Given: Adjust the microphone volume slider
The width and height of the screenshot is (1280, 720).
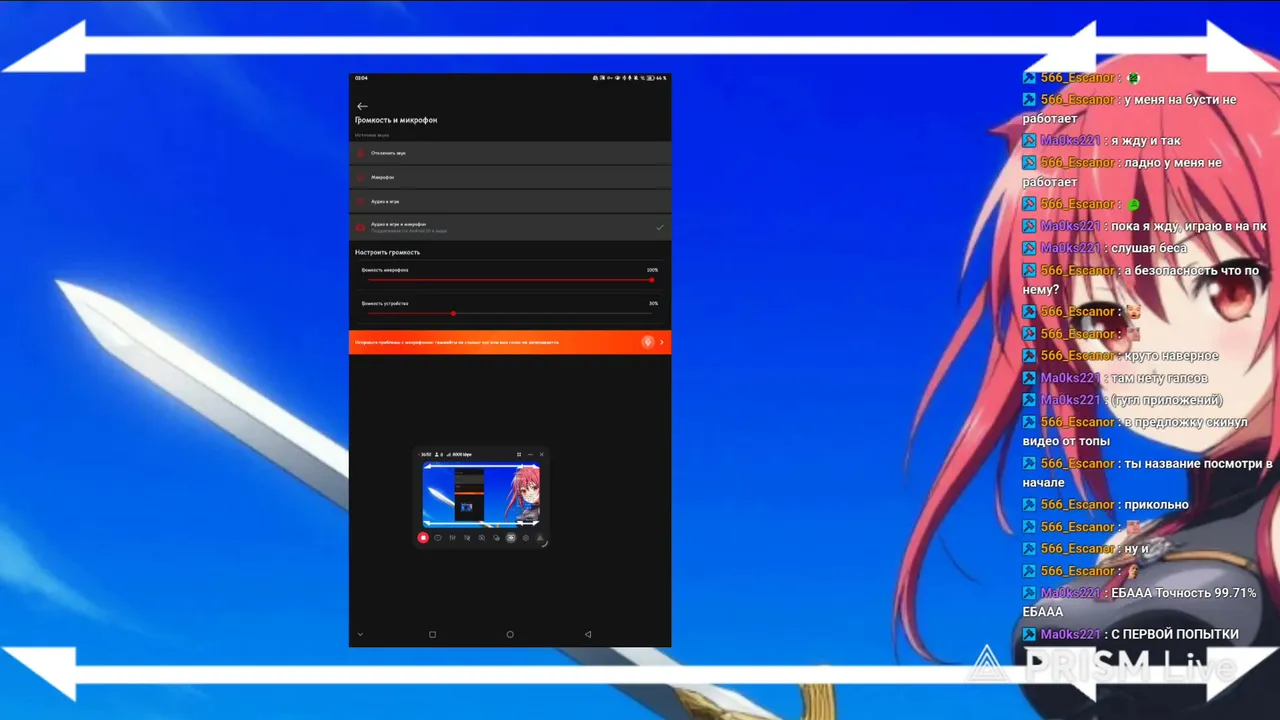Looking at the screenshot, I should pos(510,280).
